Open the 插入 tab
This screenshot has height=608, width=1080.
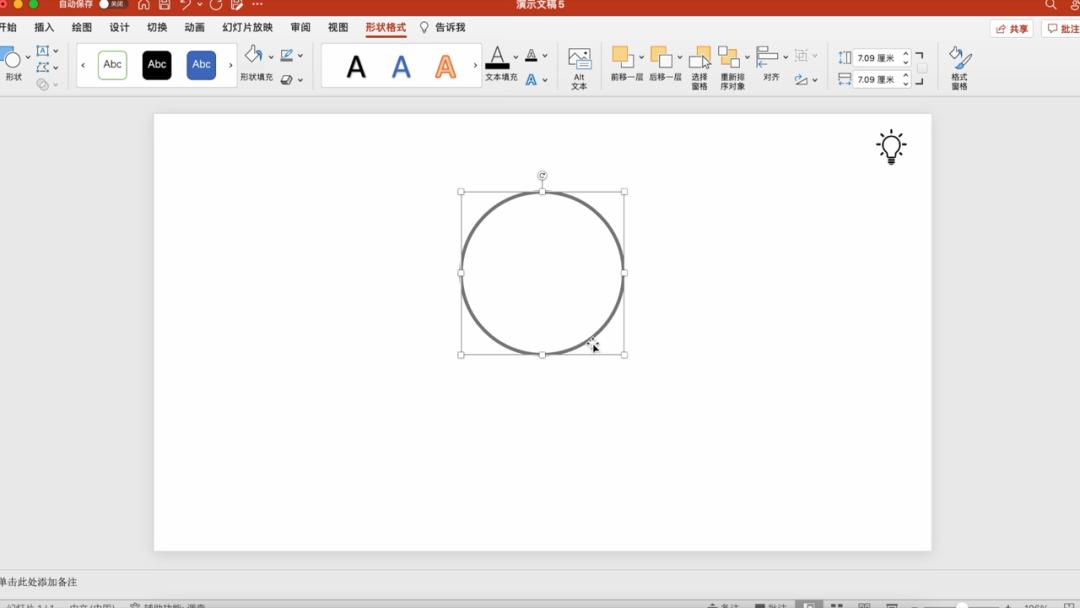click(x=44, y=28)
